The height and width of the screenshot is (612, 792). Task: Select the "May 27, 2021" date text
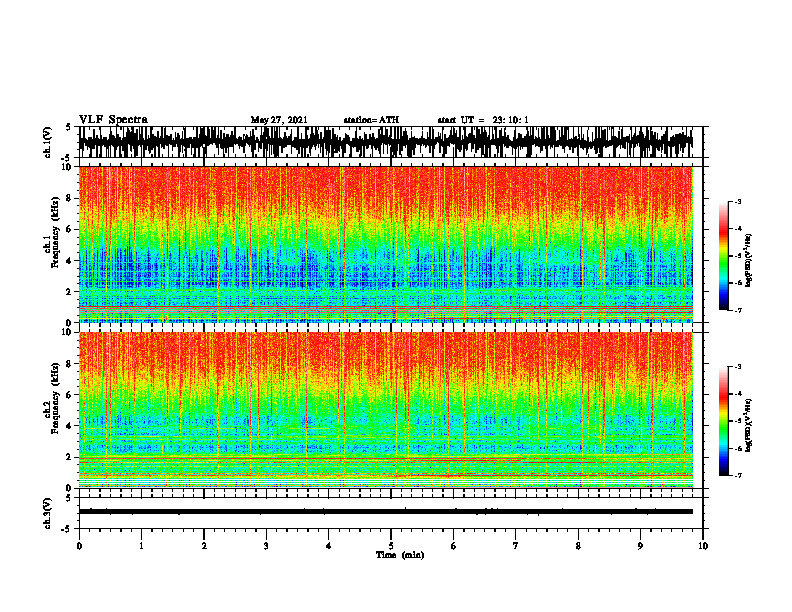point(279,120)
